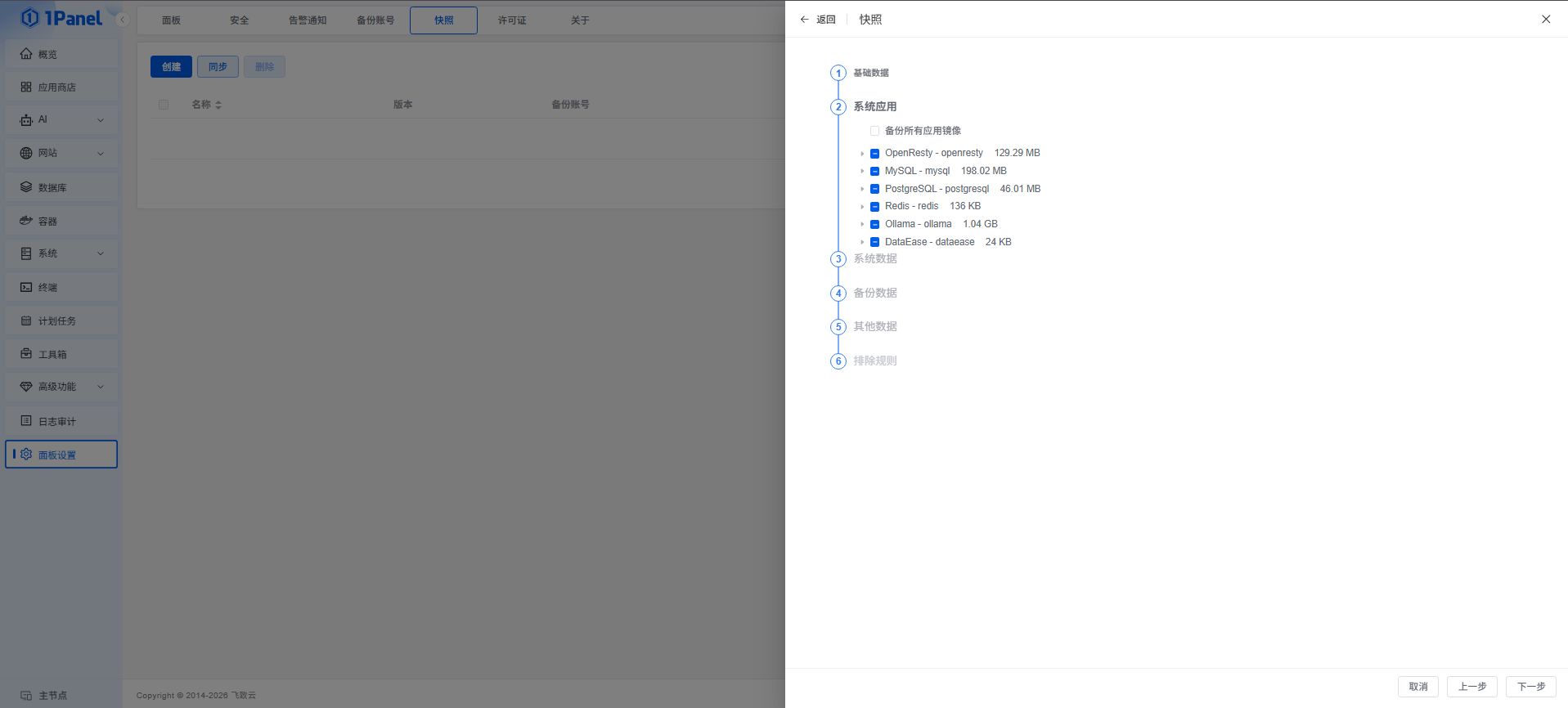
Task: Expand the PostgreSQL tree node arrow
Action: tap(862, 189)
